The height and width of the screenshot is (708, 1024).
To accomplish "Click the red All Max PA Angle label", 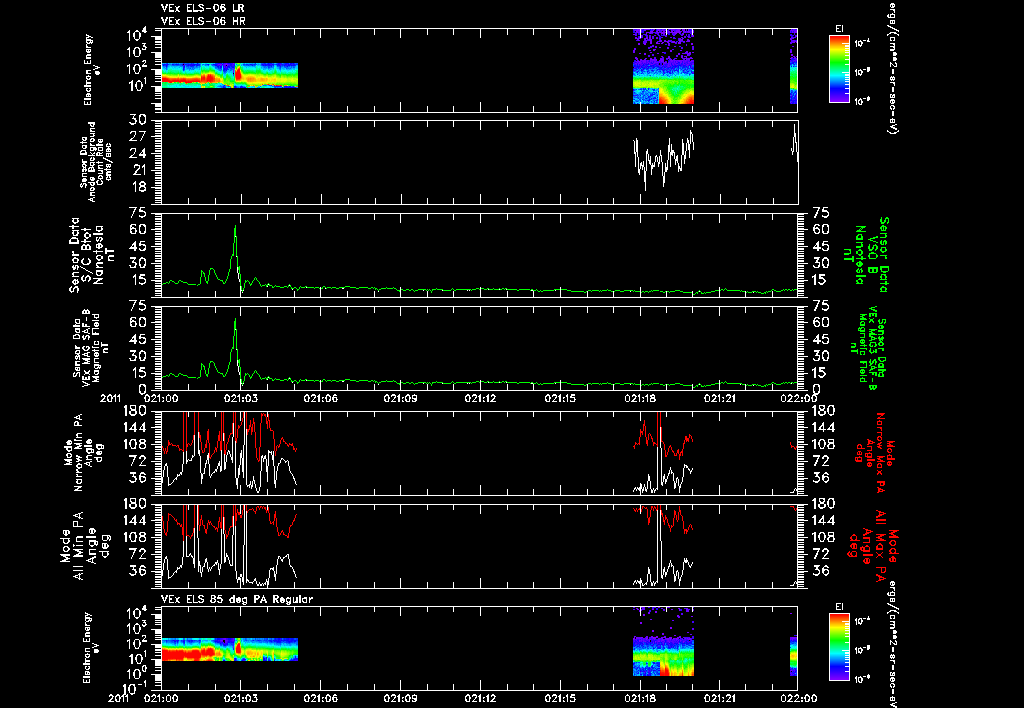I will 874,544.
